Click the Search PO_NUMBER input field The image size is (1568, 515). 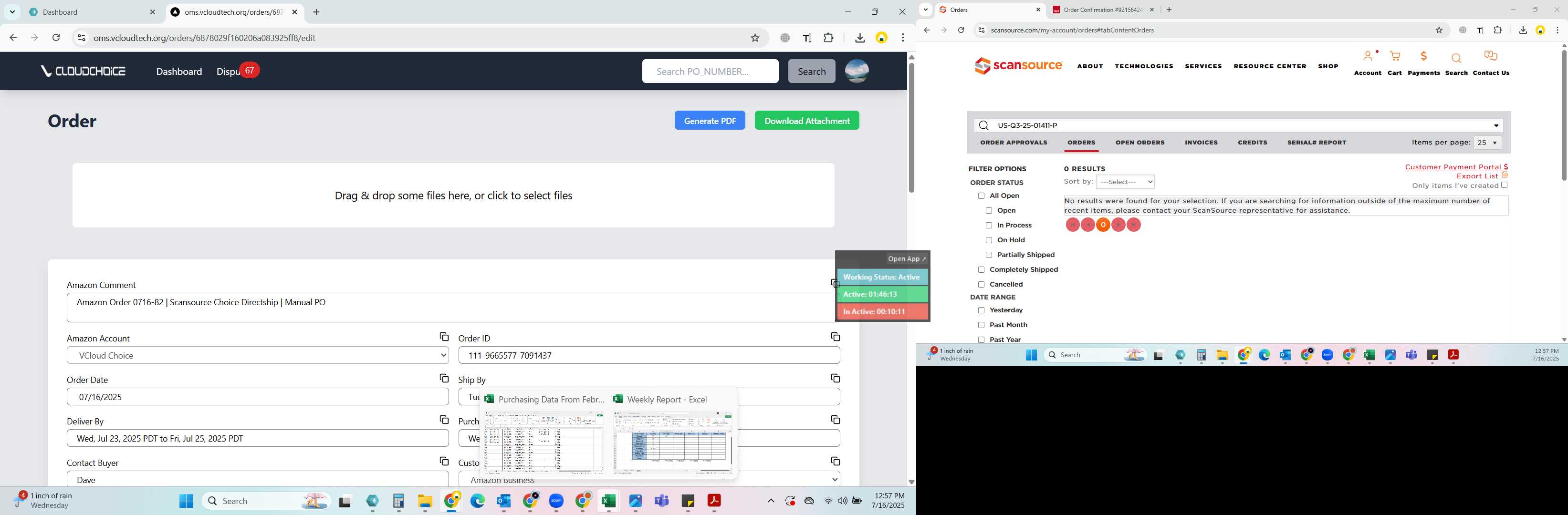click(710, 71)
